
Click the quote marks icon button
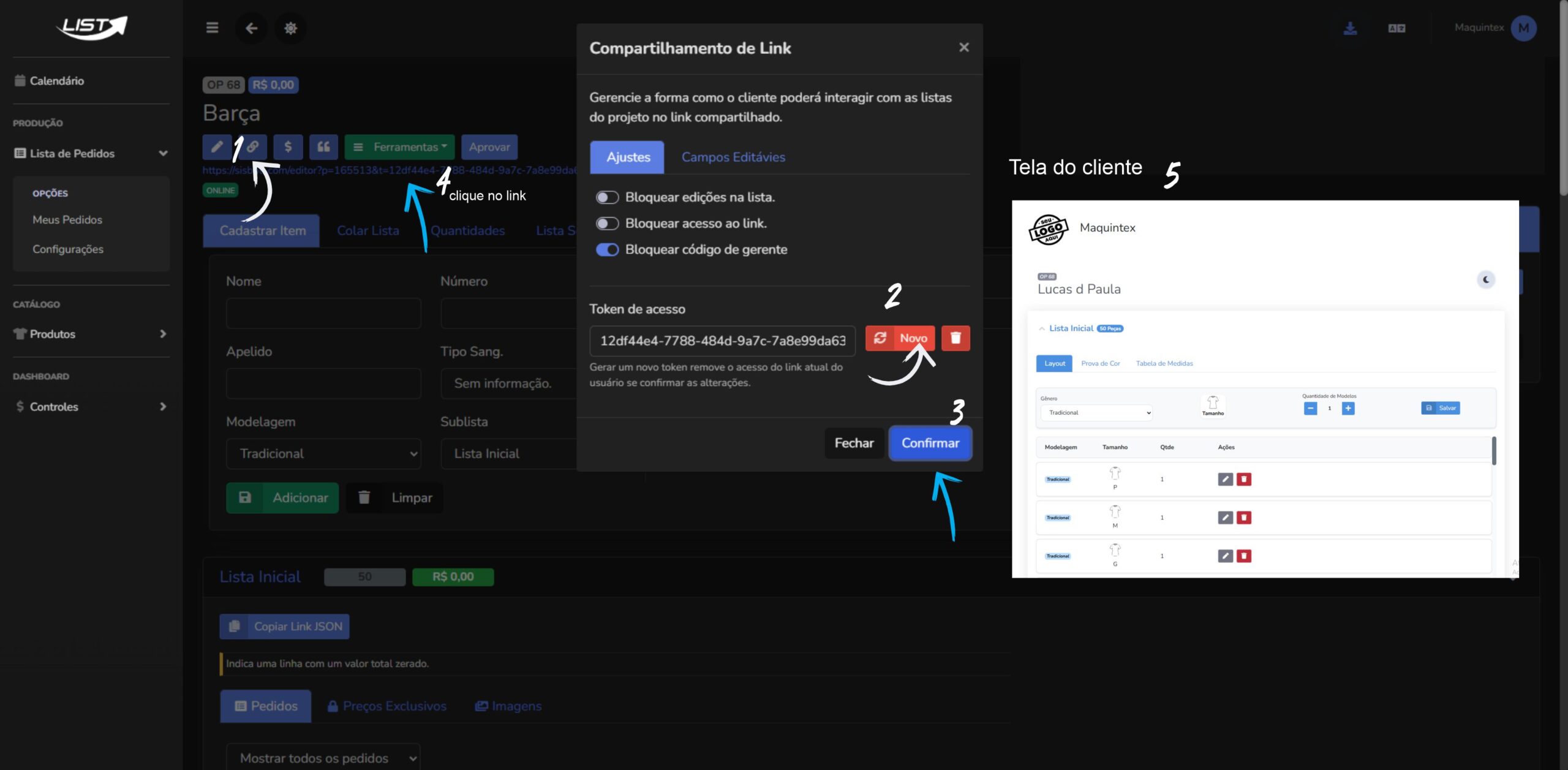323,147
